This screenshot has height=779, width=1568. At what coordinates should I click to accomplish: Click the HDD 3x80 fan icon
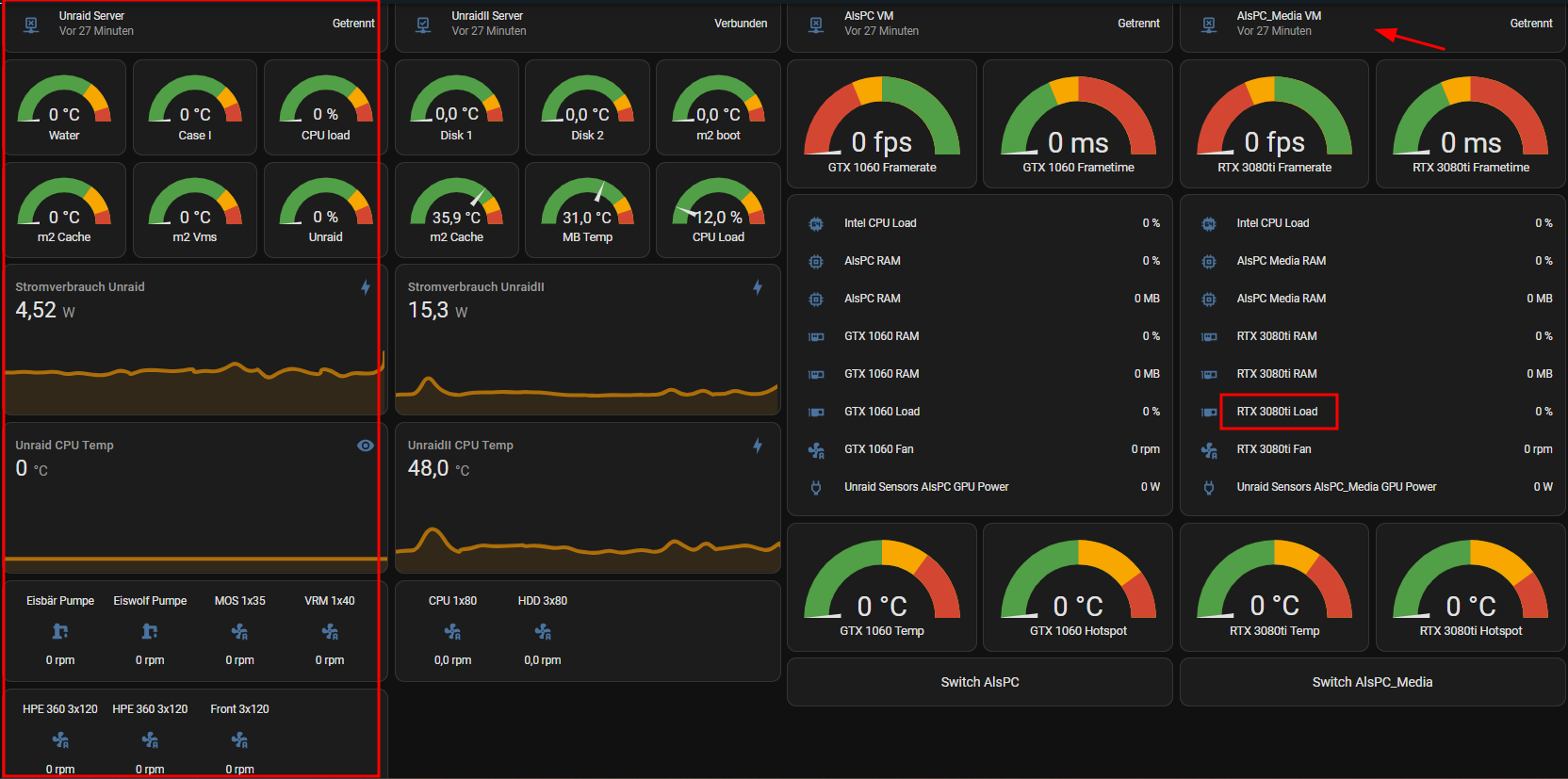[543, 631]
